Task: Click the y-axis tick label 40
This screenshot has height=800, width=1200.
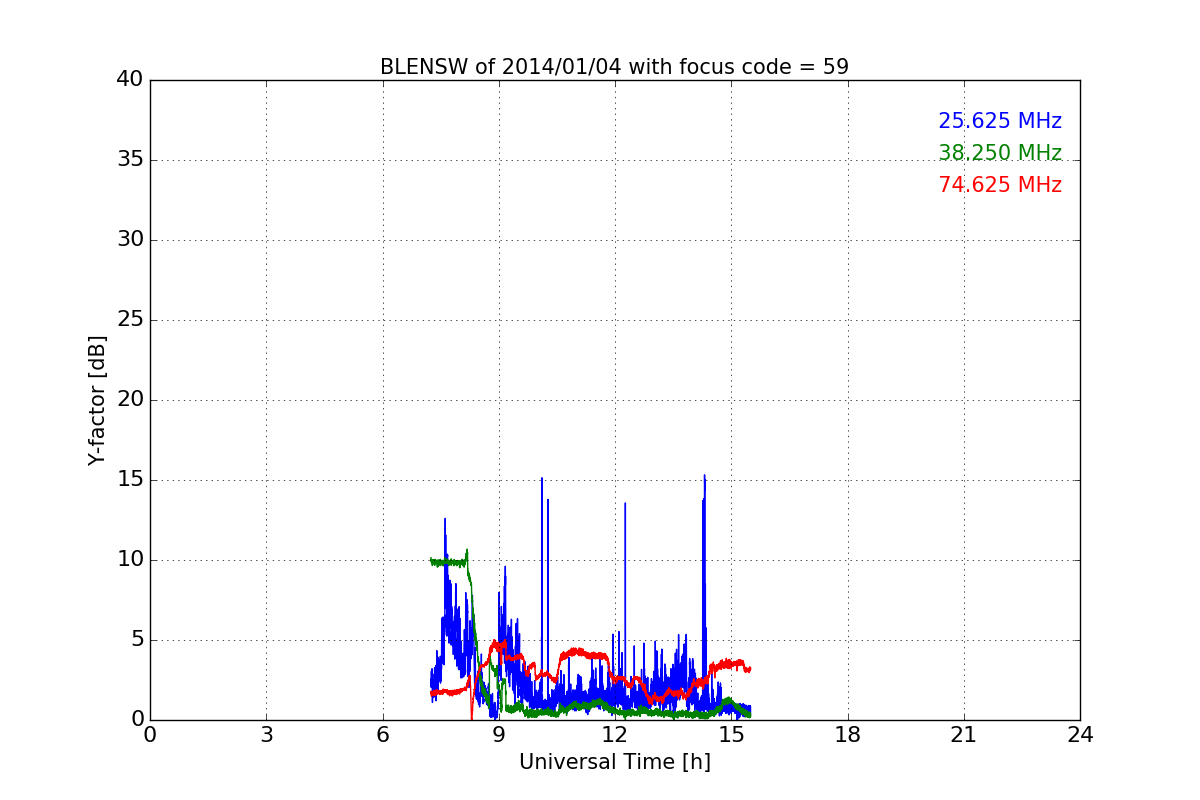Action: tap(129, 80)
